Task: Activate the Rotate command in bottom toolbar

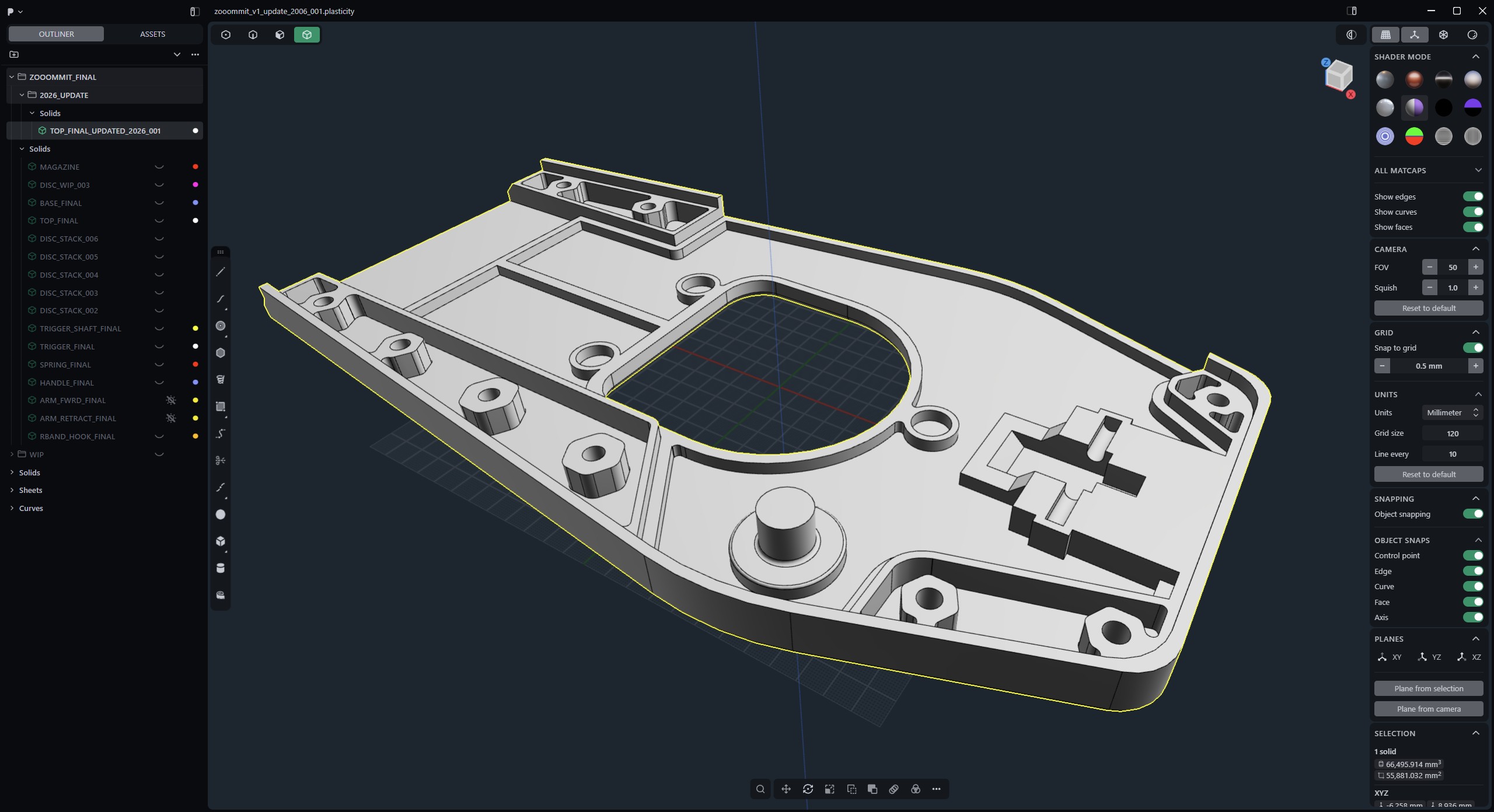Action: pyautogui.click(x=808, y=789)
